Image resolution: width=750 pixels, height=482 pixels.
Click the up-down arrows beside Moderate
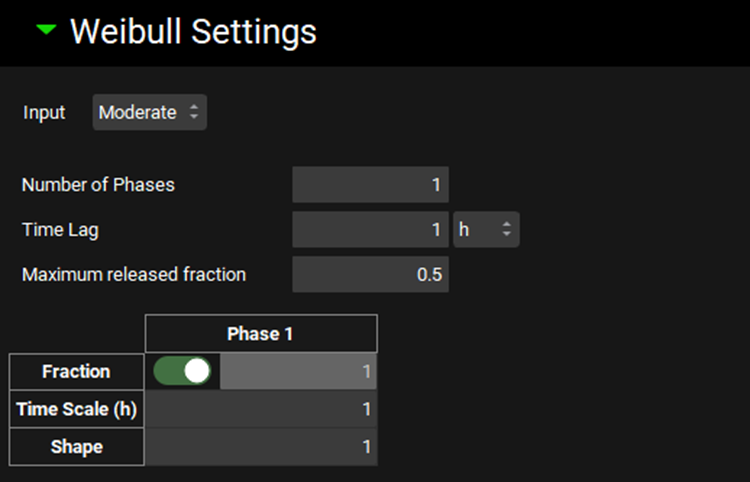tap(194, 113)
